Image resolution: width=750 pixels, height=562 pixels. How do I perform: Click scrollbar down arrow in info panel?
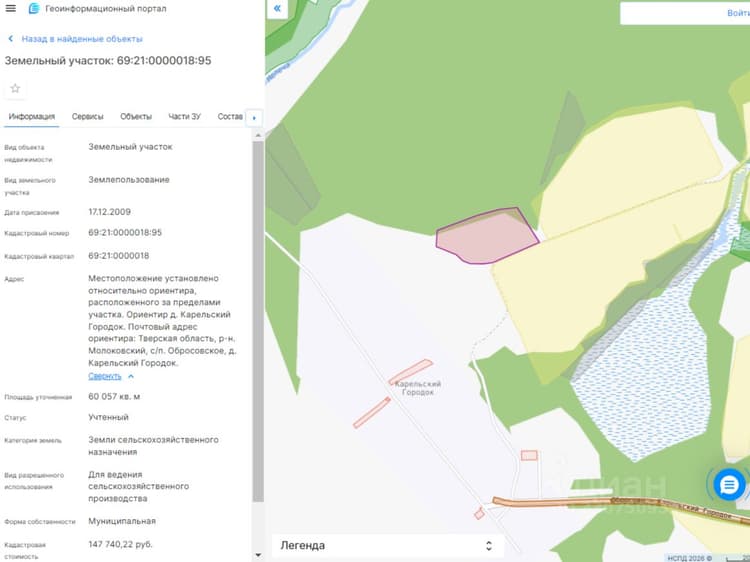(x=258, y=555)
